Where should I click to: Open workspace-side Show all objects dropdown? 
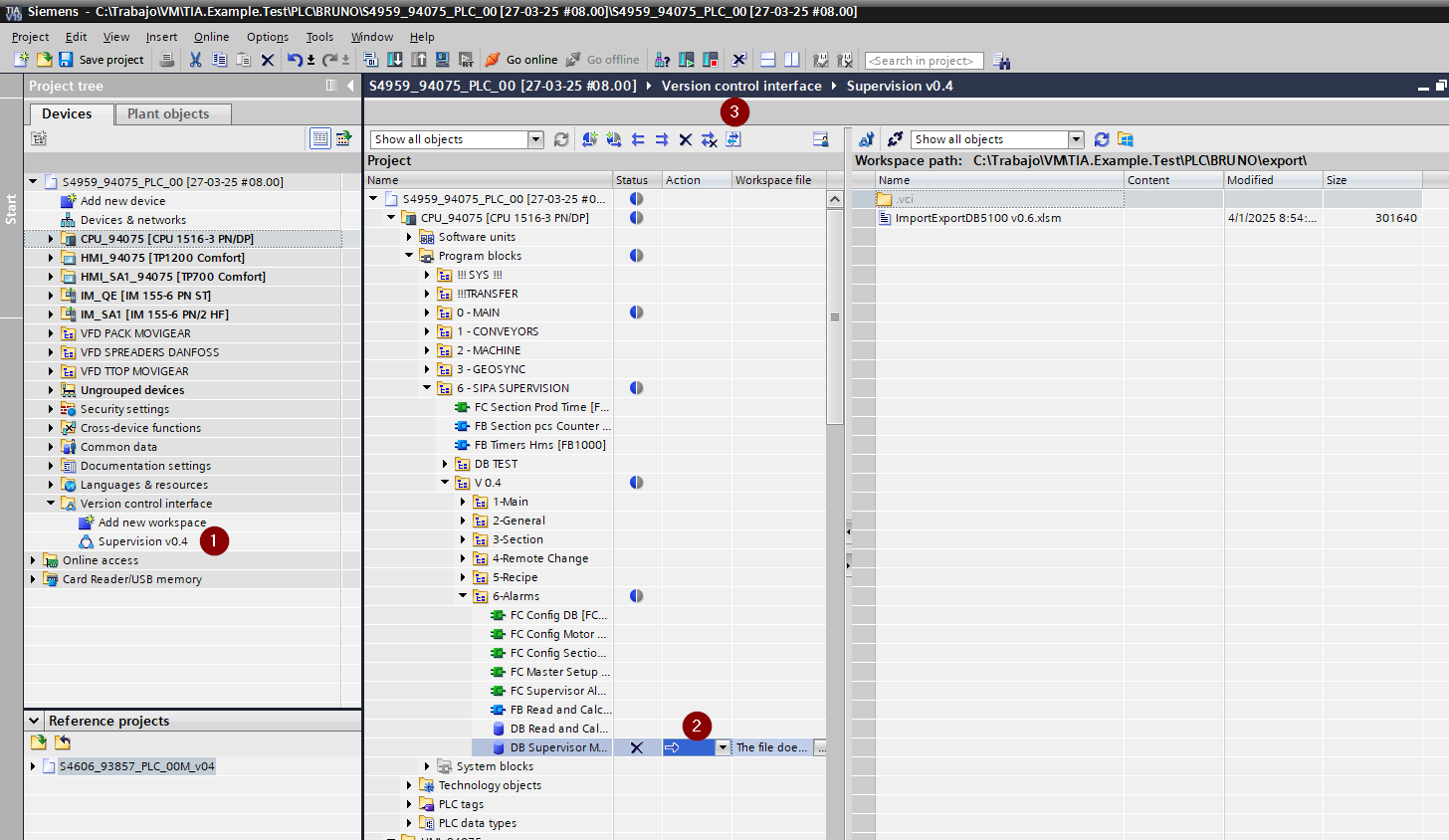(1076, 139)
